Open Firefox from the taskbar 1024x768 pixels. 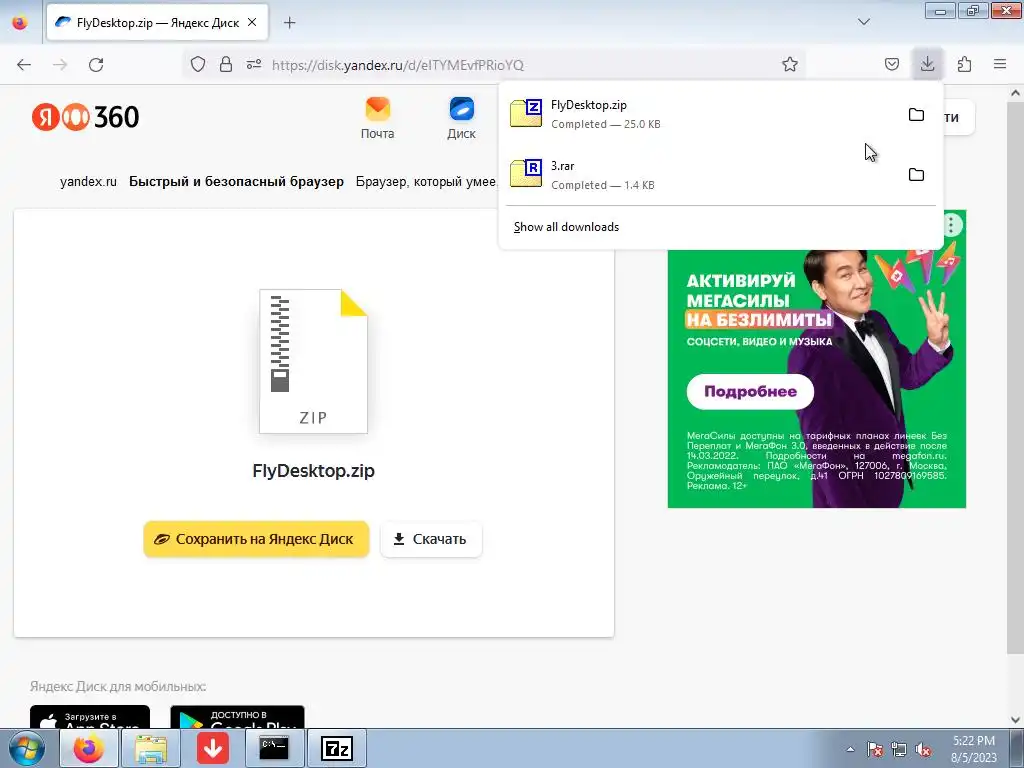(89, 748)
